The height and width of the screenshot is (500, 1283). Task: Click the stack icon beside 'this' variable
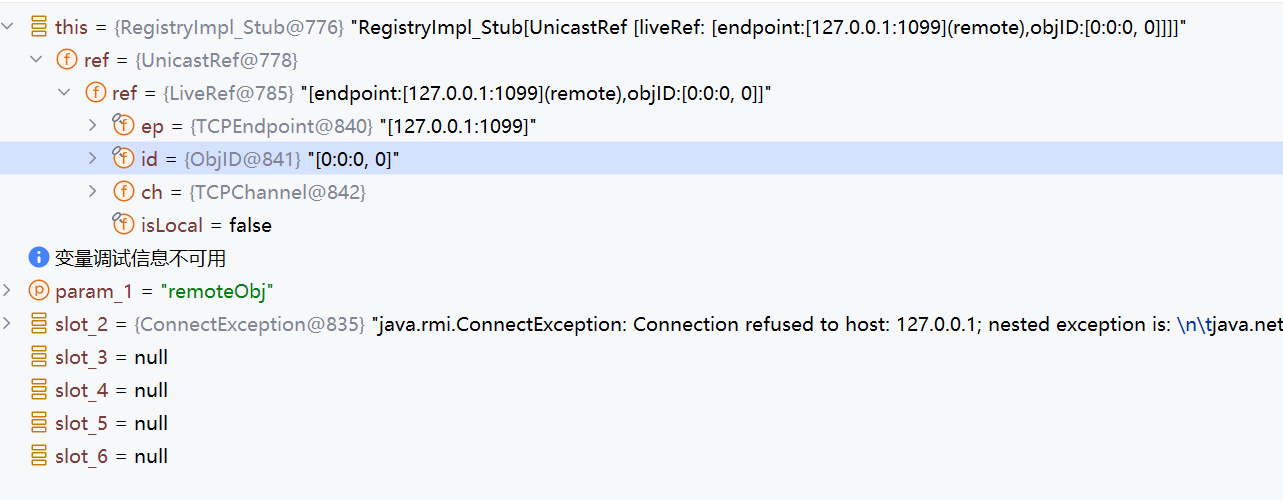pyautogui.click(x=39, y=27)
